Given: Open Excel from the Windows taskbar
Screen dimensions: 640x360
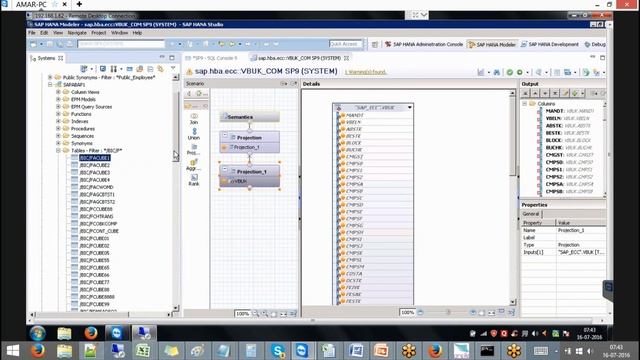Looking at the screenshot, I should (143, 351).
